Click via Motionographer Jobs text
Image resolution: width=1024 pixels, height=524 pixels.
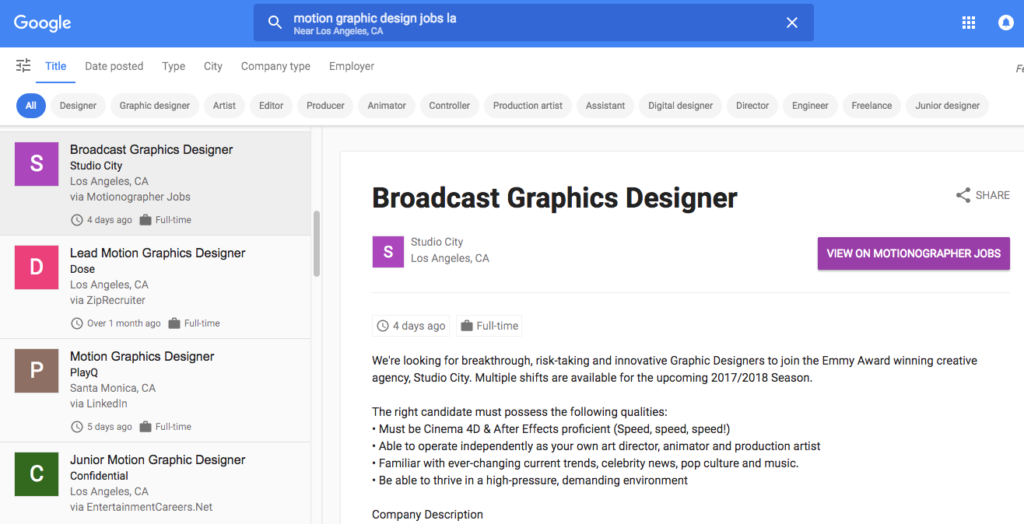click(x=130, y=197)
